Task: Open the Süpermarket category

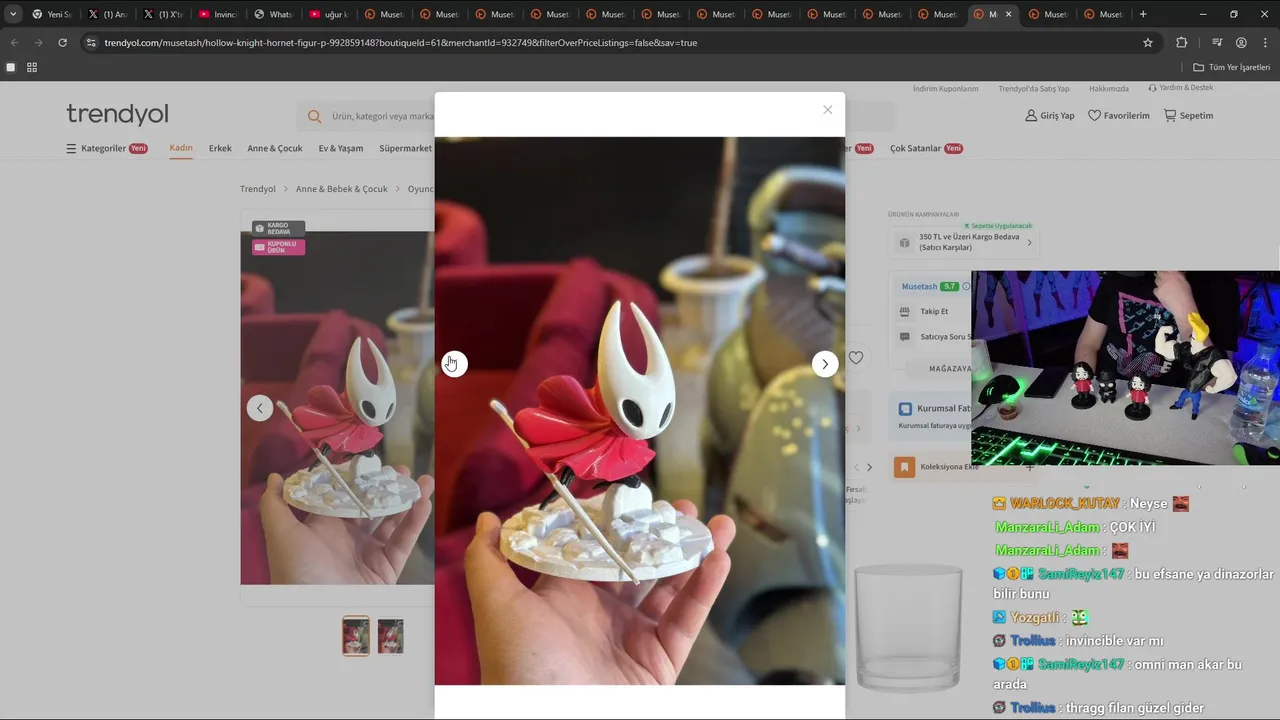Action: tap(405, 148)
